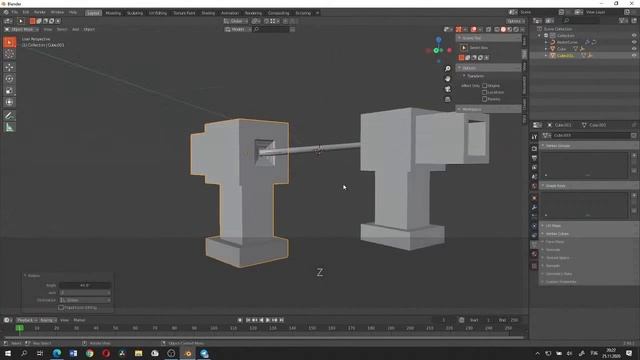Select the Select Box tool
Image resolution: width=640 pixels, height=360 pixels.
tap(9, 42)
